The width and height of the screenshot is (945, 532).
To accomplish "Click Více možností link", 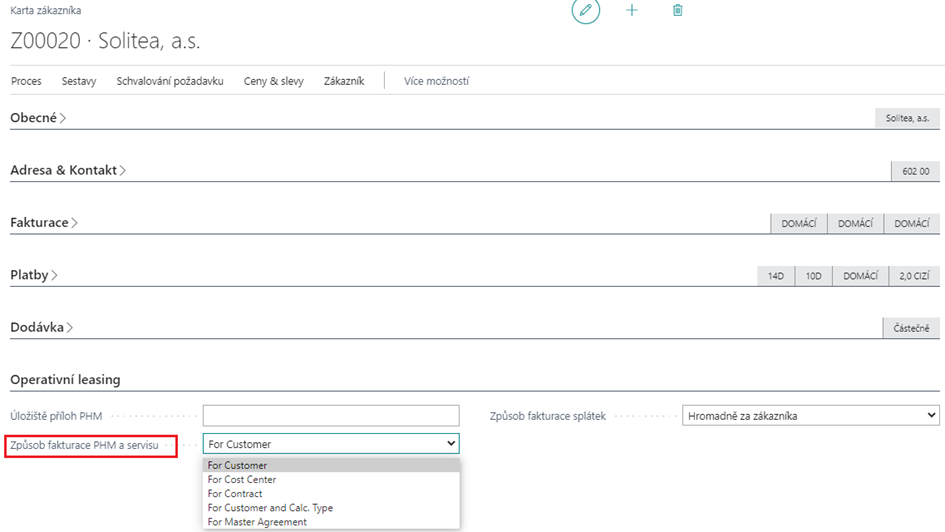I will pos(436,81).
